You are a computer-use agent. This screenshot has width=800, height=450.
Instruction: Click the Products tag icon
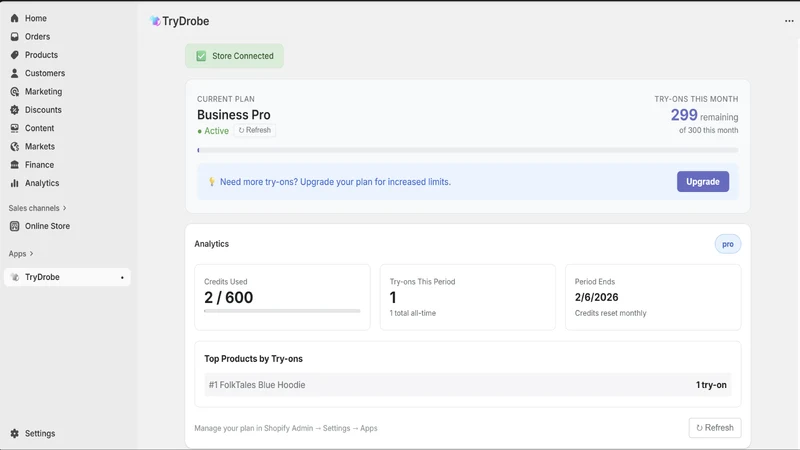(x=14, y=55)
